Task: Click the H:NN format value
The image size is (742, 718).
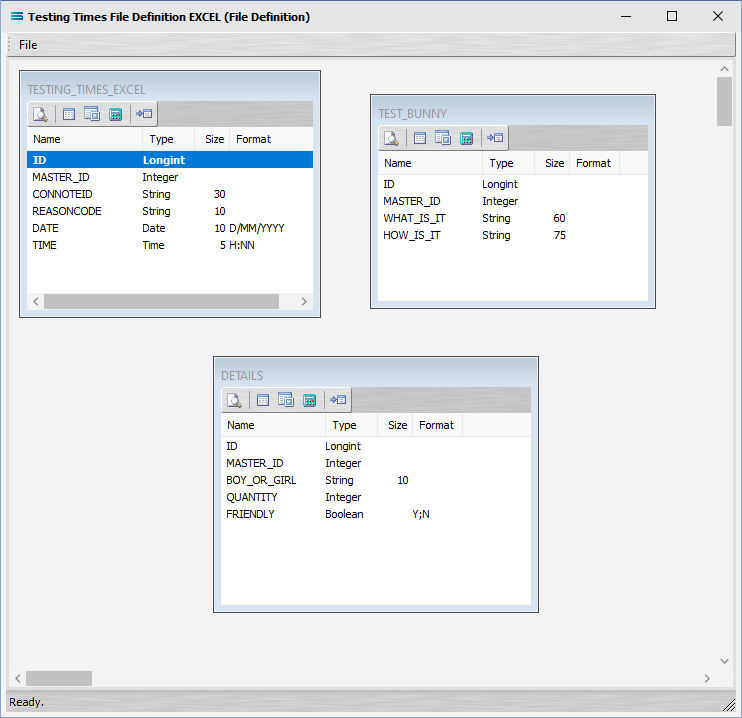Action: [x=242, y=245]
